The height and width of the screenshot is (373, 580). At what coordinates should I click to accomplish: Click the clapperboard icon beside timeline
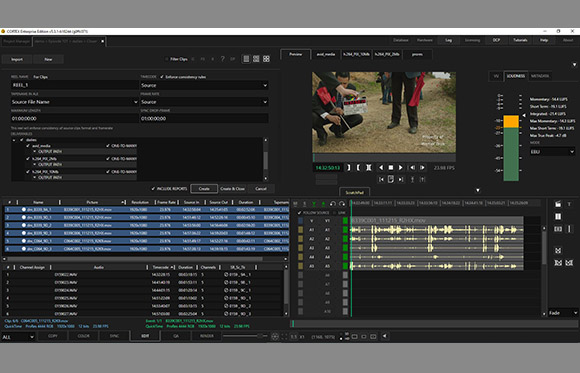[558, 204]
